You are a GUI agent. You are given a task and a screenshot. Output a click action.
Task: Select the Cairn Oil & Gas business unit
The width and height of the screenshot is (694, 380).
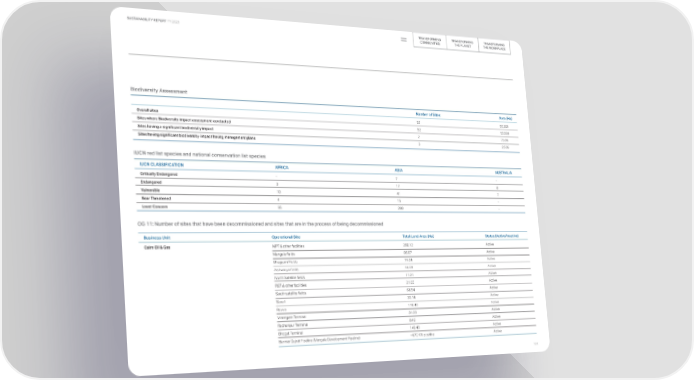[157, 248]
